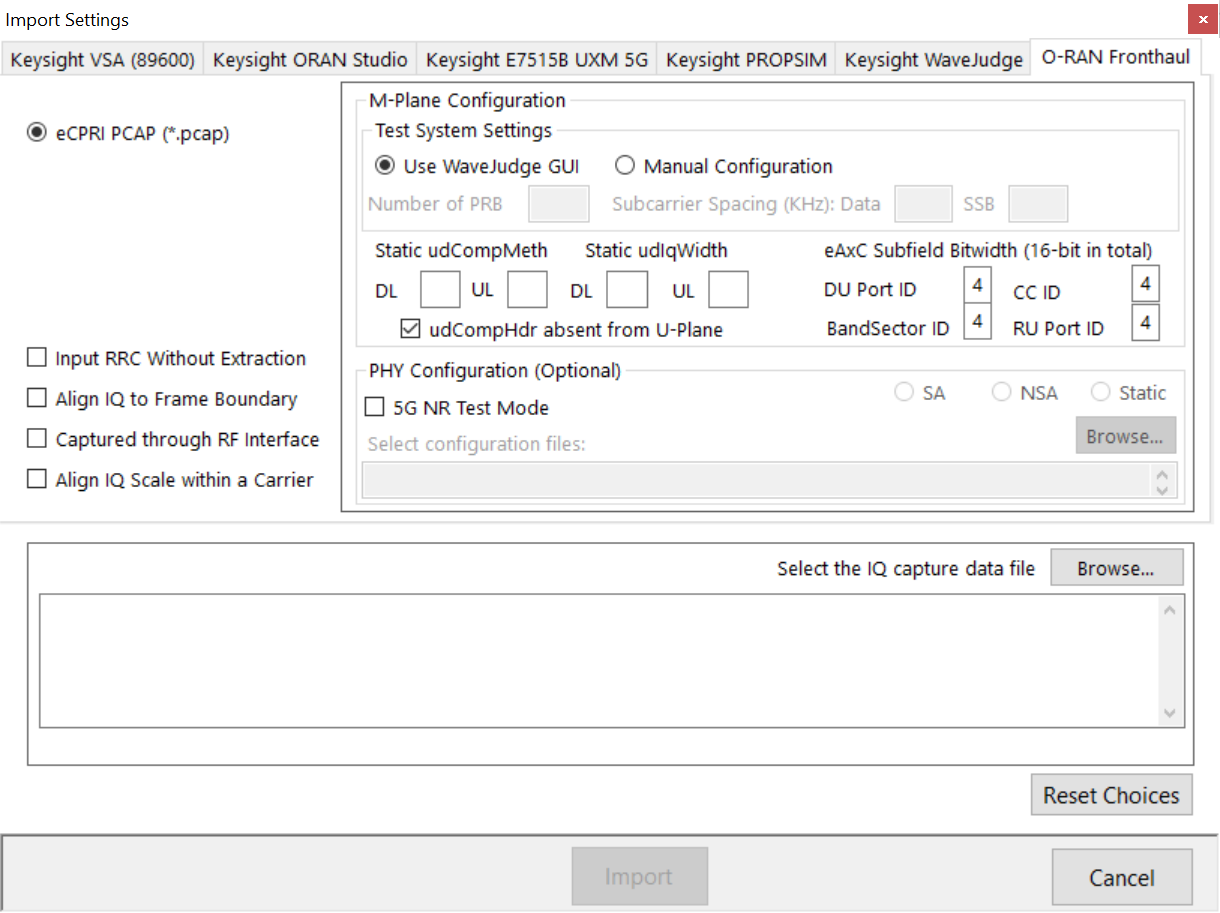The height and width of the screenshot is (913, 1220).
Task: Enable the 5G NR Test Mode checkbox
Action: pos(375,408)
